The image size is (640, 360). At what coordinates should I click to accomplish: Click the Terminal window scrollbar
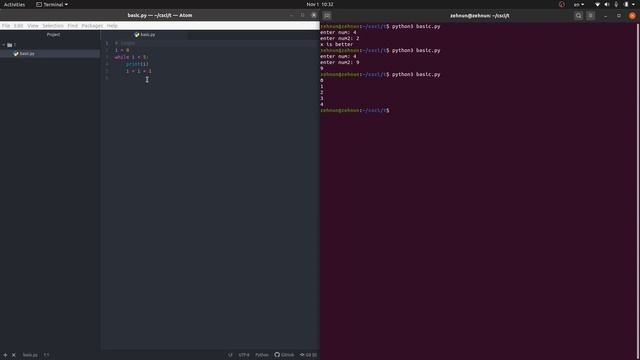[x=638, y=191]
